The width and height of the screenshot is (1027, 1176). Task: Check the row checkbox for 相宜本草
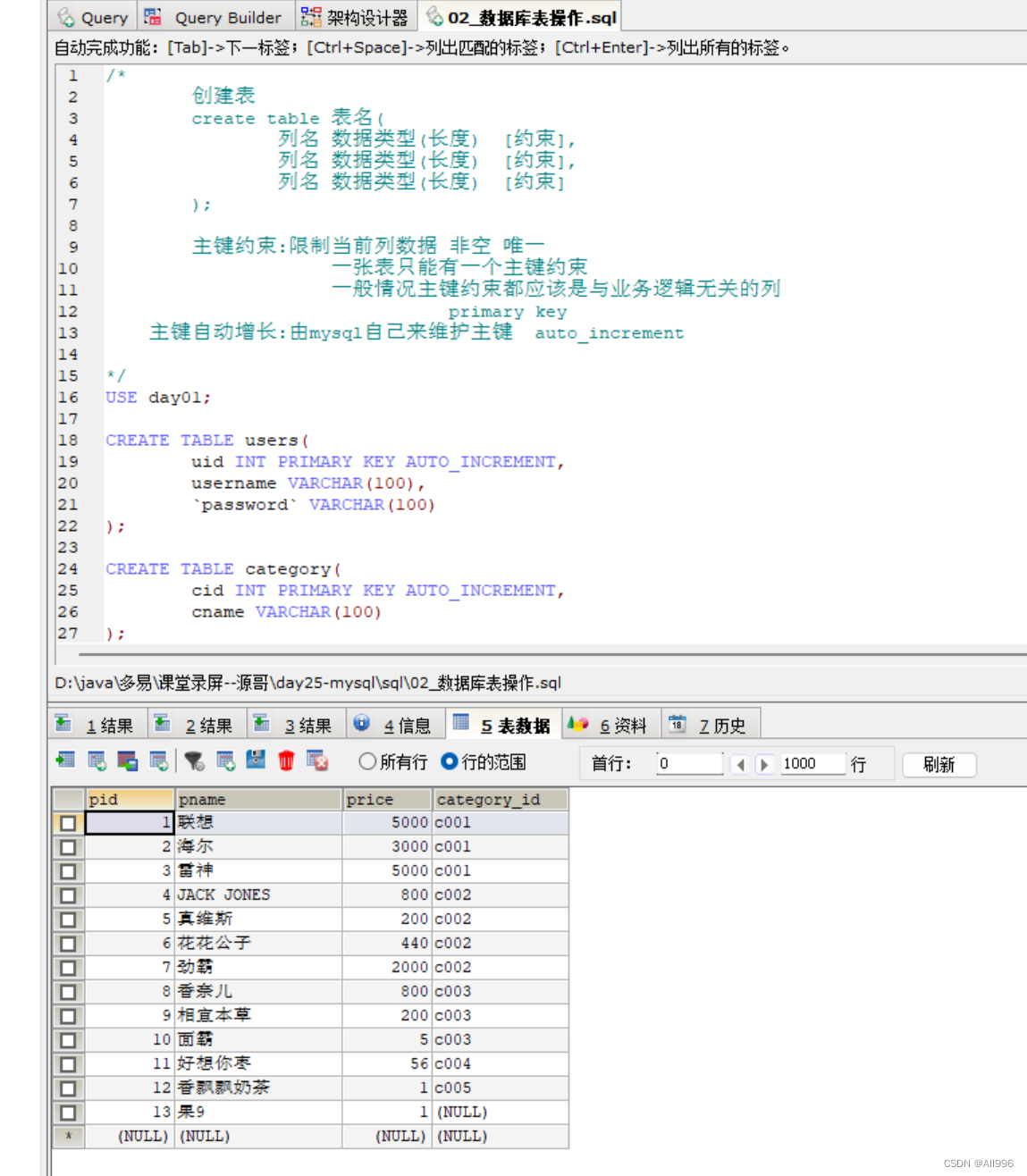[x=68, y=1016]
